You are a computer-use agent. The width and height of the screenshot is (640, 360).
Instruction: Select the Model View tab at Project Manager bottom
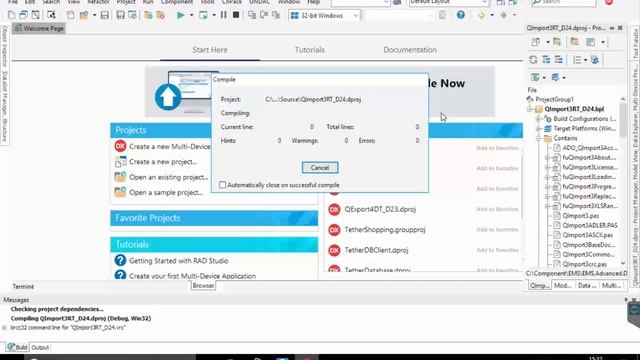click(x=562, y=286)
